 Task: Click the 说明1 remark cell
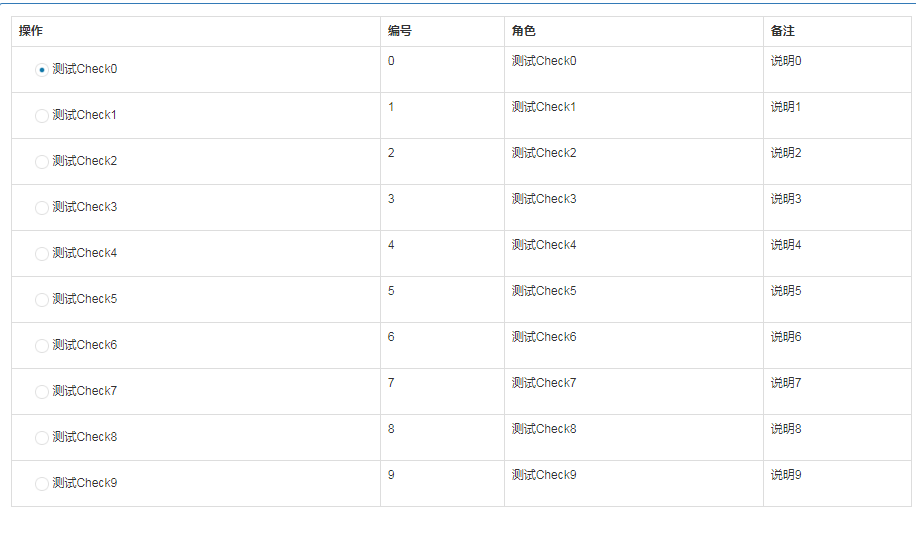pyautogui.click(x=837, y=116)
